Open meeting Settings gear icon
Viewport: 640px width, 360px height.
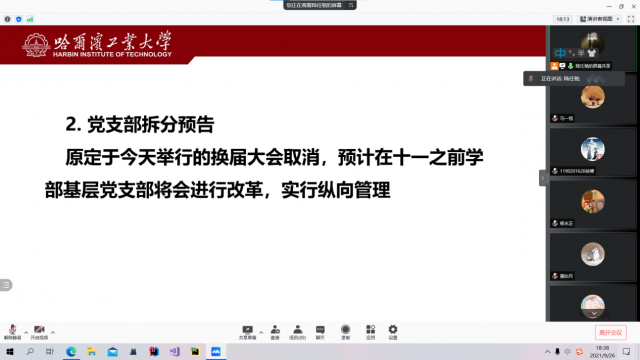pyautogui.click(x=393, y=332)
